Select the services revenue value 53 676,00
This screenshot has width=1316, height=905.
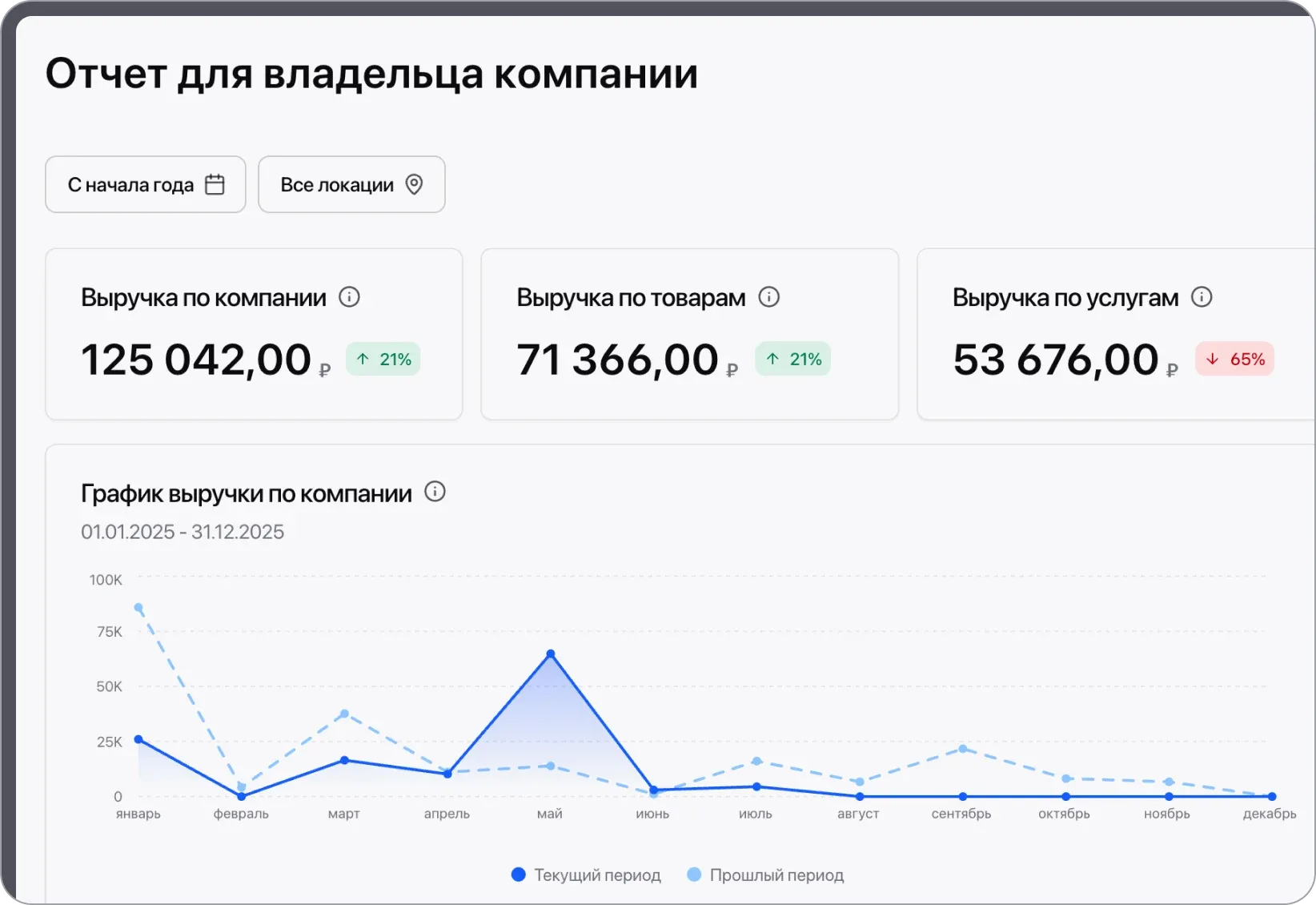point(1056,360)
